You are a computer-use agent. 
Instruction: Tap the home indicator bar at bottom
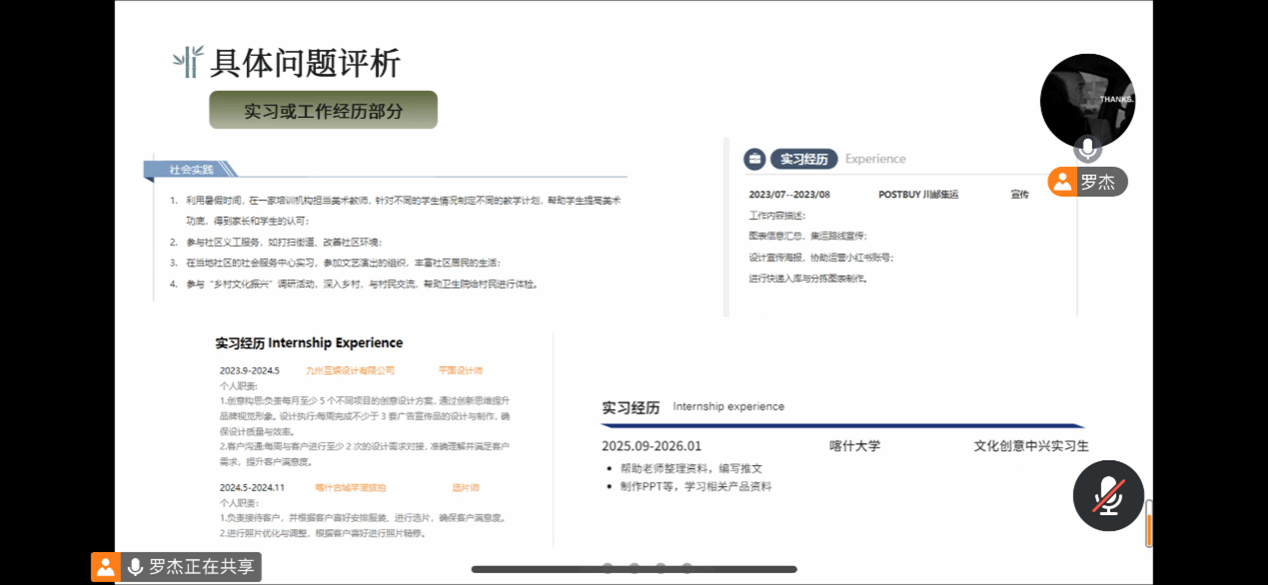(634, 570)
